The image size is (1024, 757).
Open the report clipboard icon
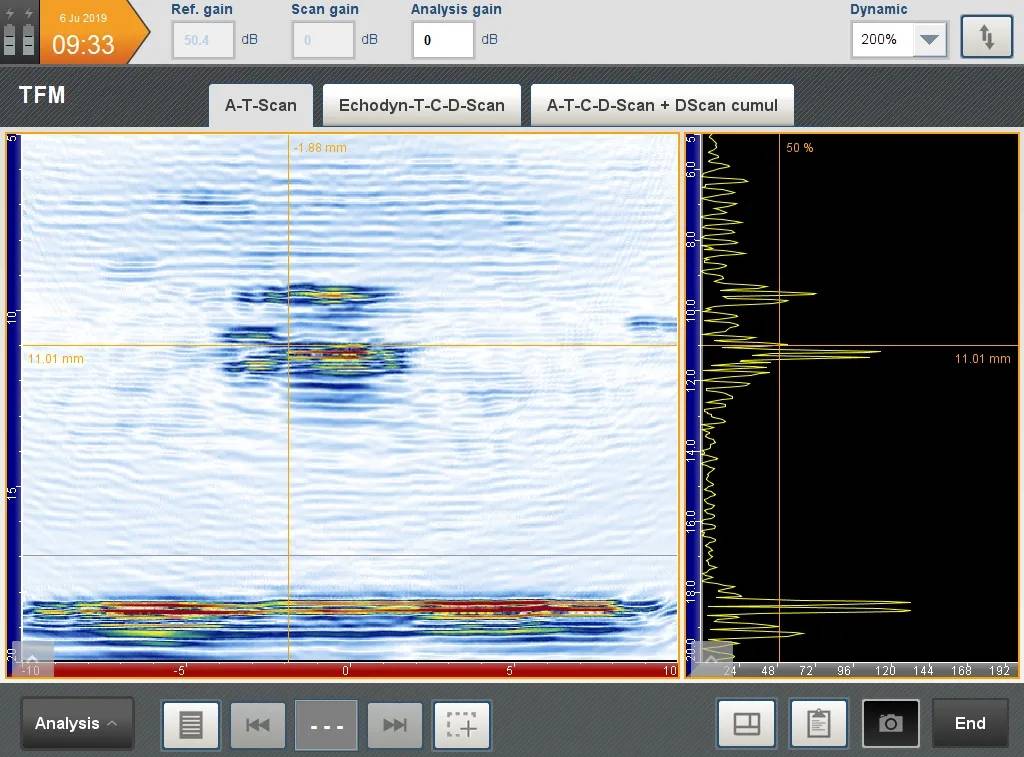pyautogui.click(x=818, y=724)
